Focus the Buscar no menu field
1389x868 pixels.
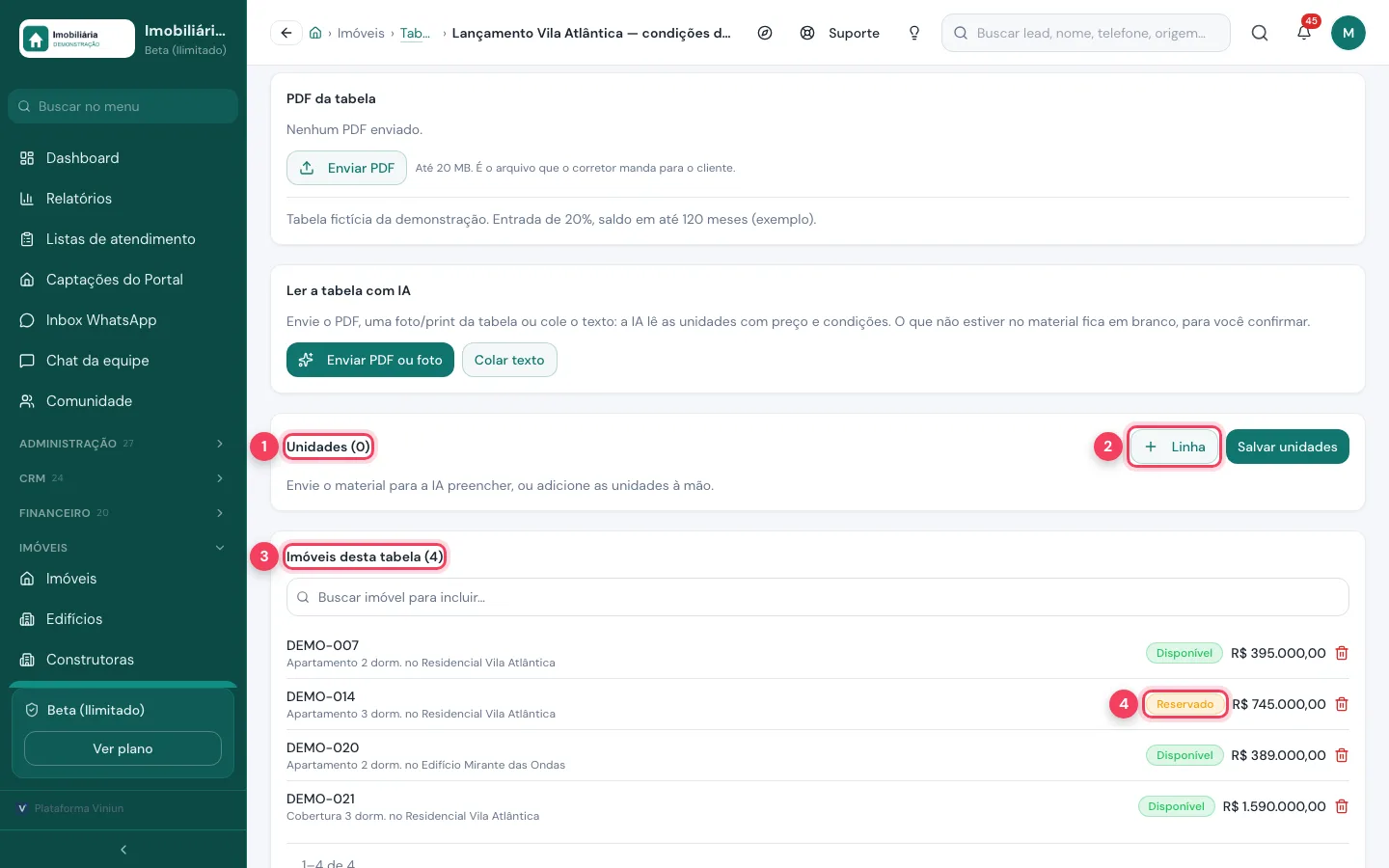pos(123,106)
